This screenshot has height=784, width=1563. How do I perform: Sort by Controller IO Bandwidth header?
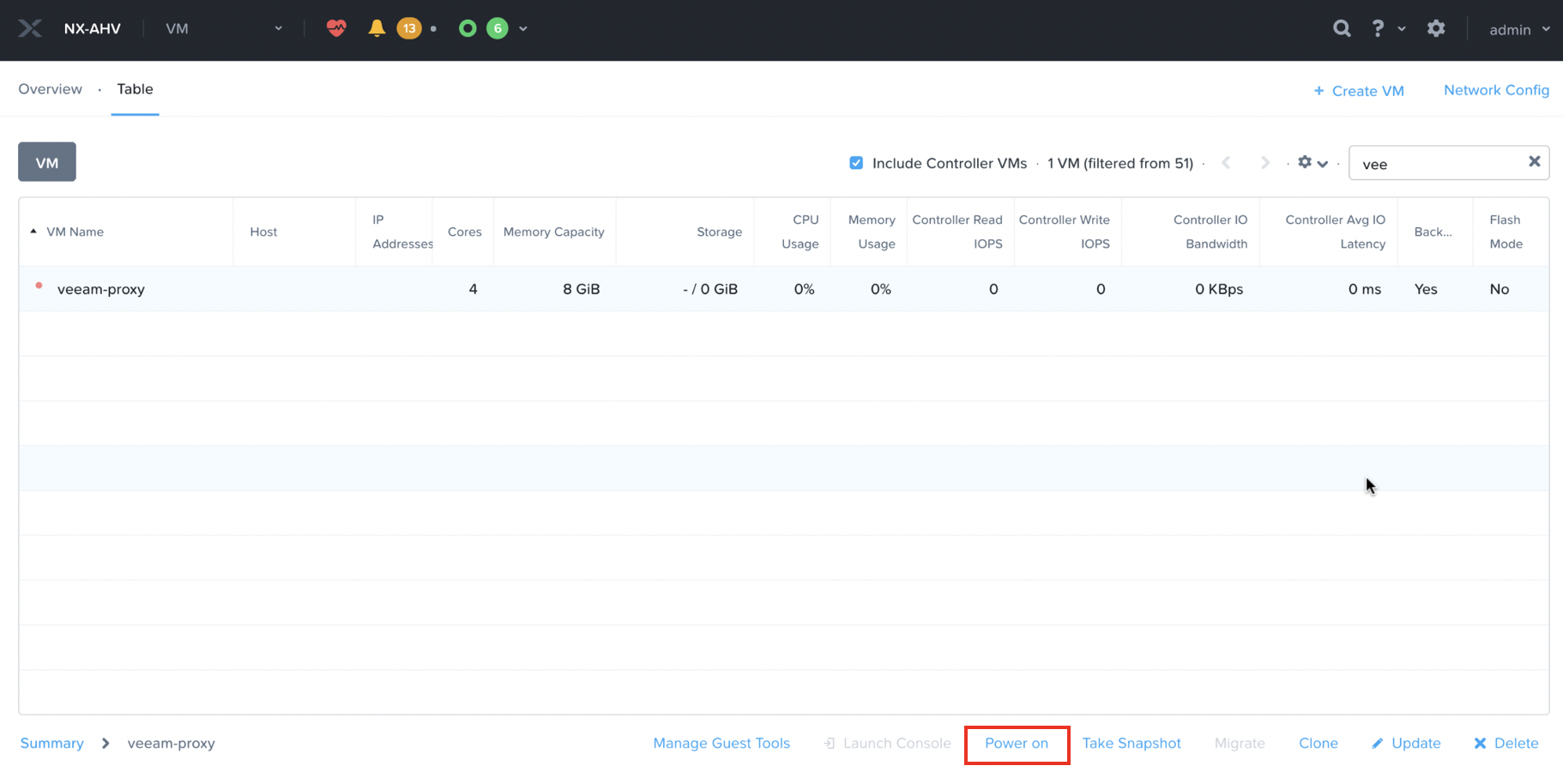click(1210, 232)
